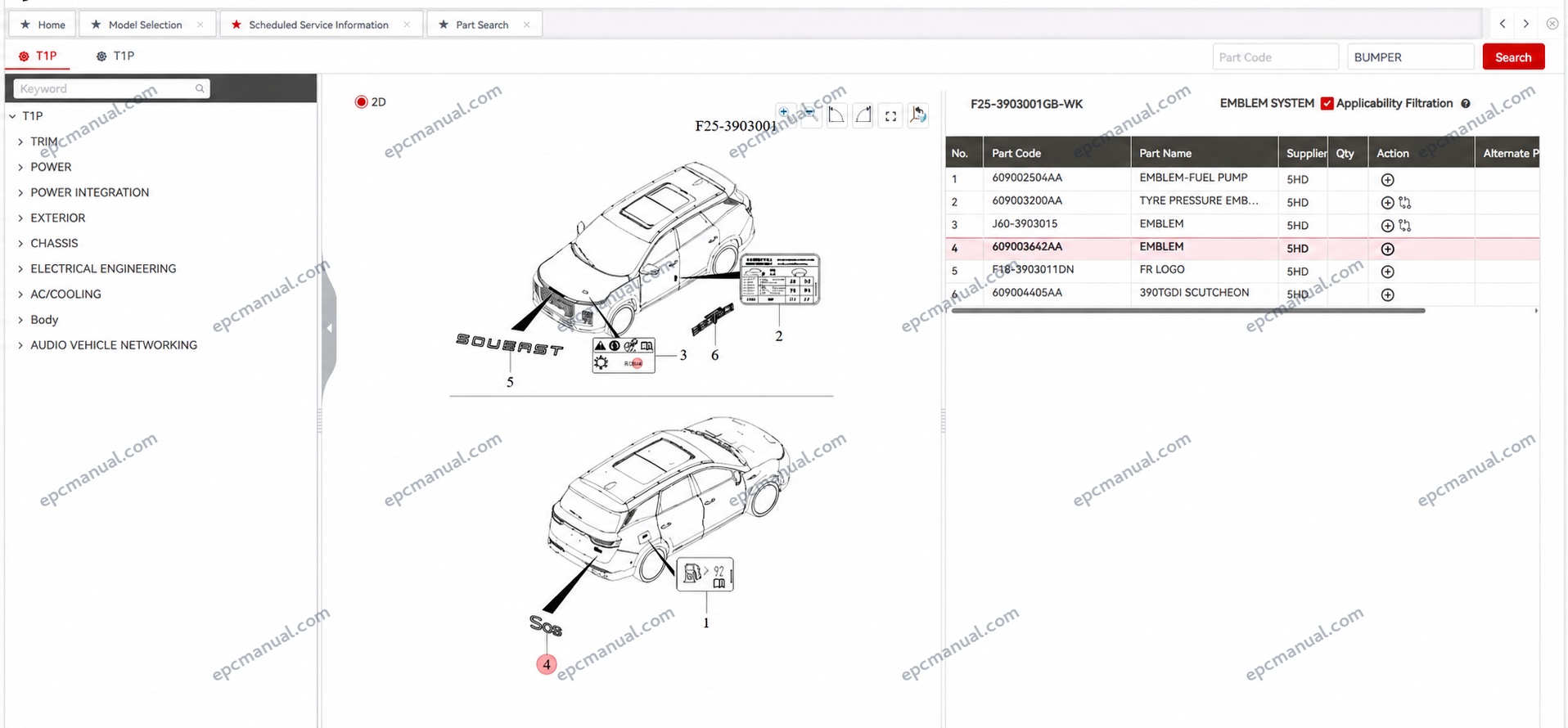Close the Scheduled Service Information tab
Screen dimensions: 1568x728
click(407, 25)
